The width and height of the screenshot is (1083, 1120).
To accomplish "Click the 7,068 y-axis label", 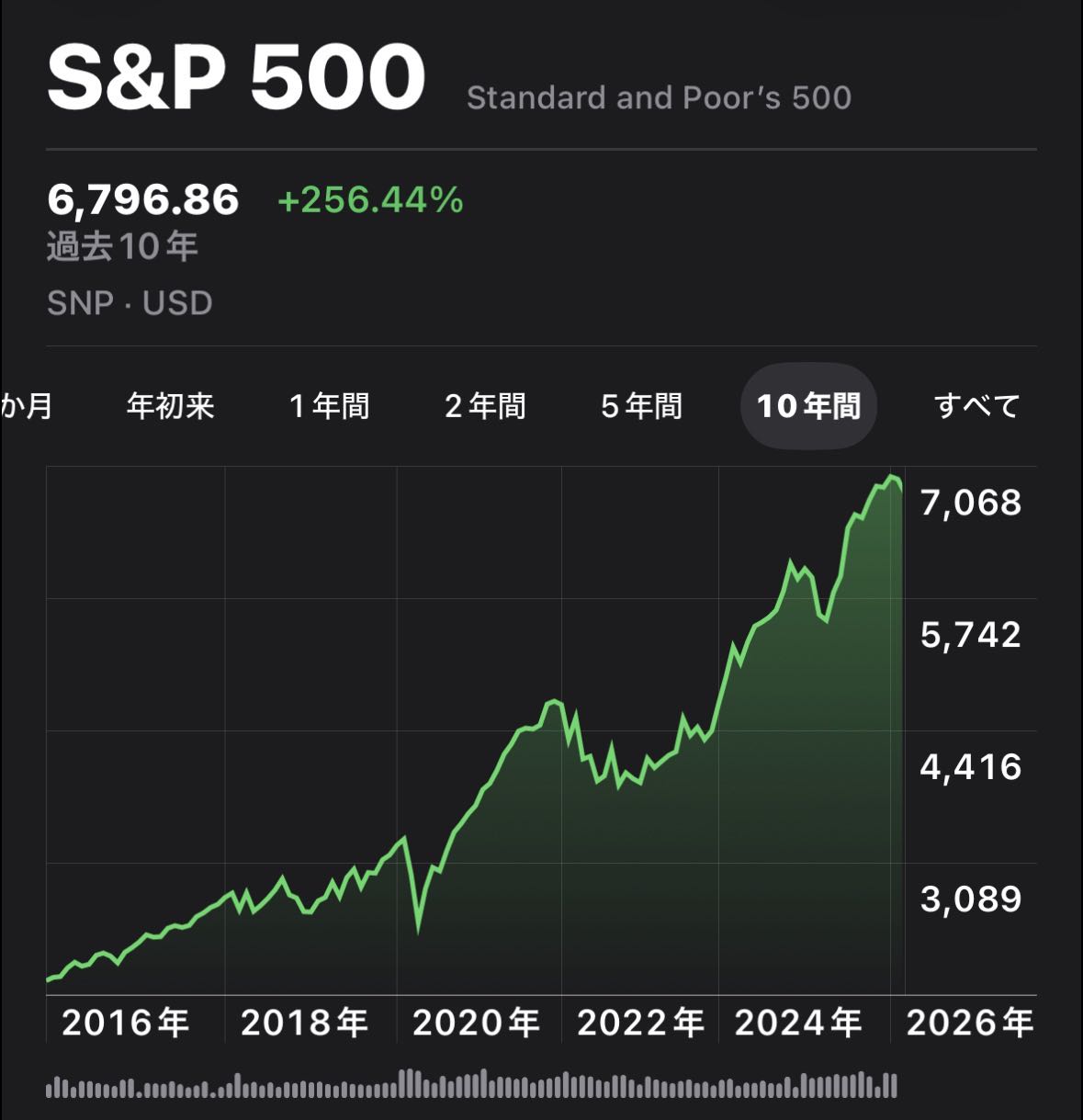I will (970, 503).
